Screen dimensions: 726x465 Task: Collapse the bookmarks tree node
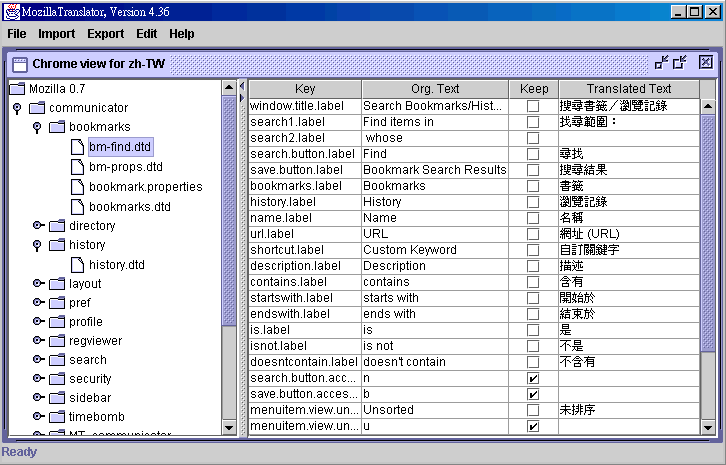point(37,127)
